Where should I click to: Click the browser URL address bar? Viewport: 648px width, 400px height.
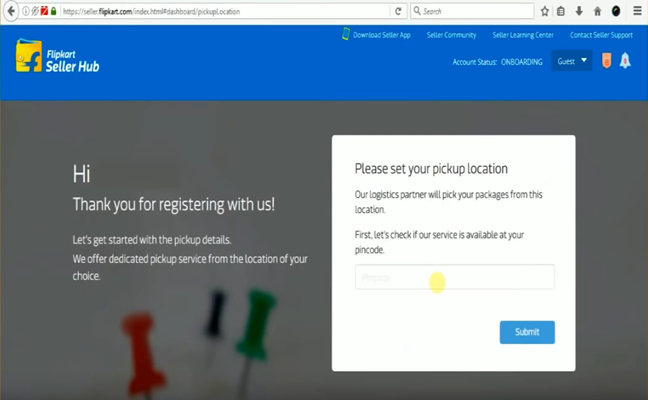point(225,11)
